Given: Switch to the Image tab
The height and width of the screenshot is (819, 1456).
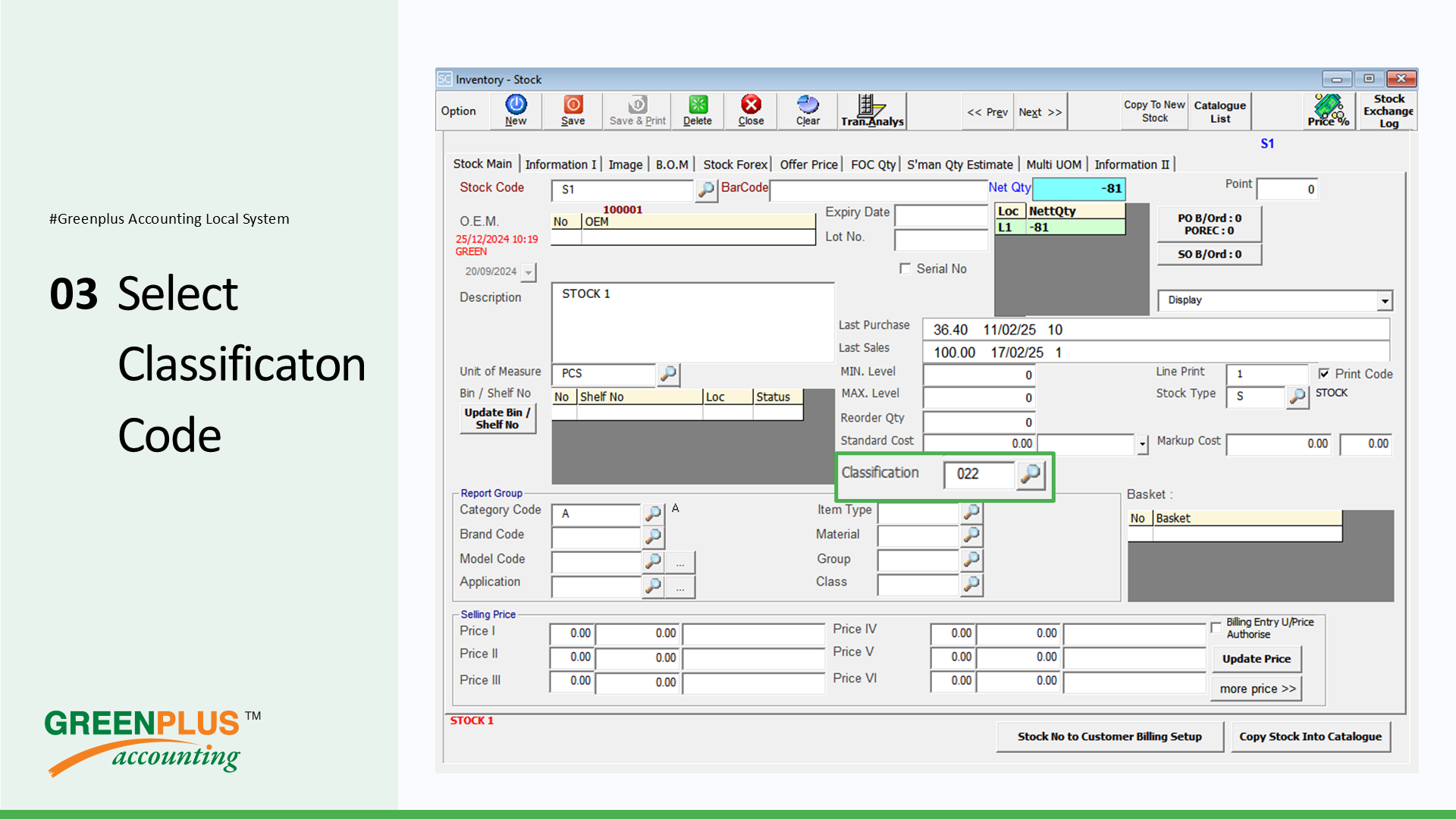Looking at the screenshot, I should [x=626, y=165].
